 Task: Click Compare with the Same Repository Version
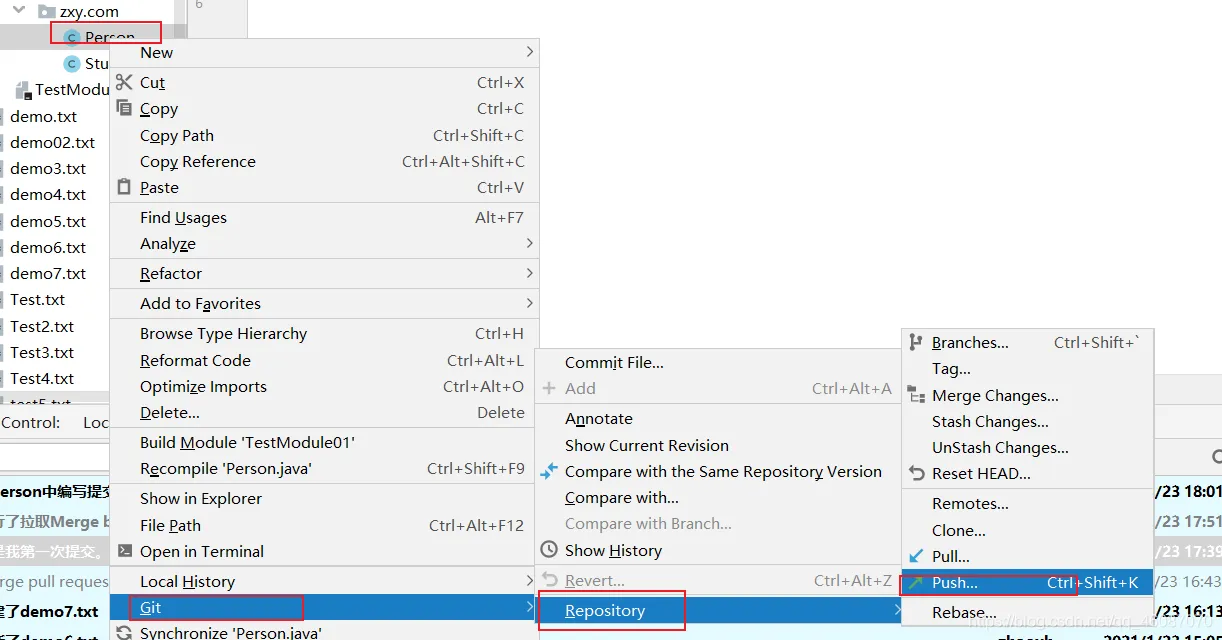coord(723,472)
